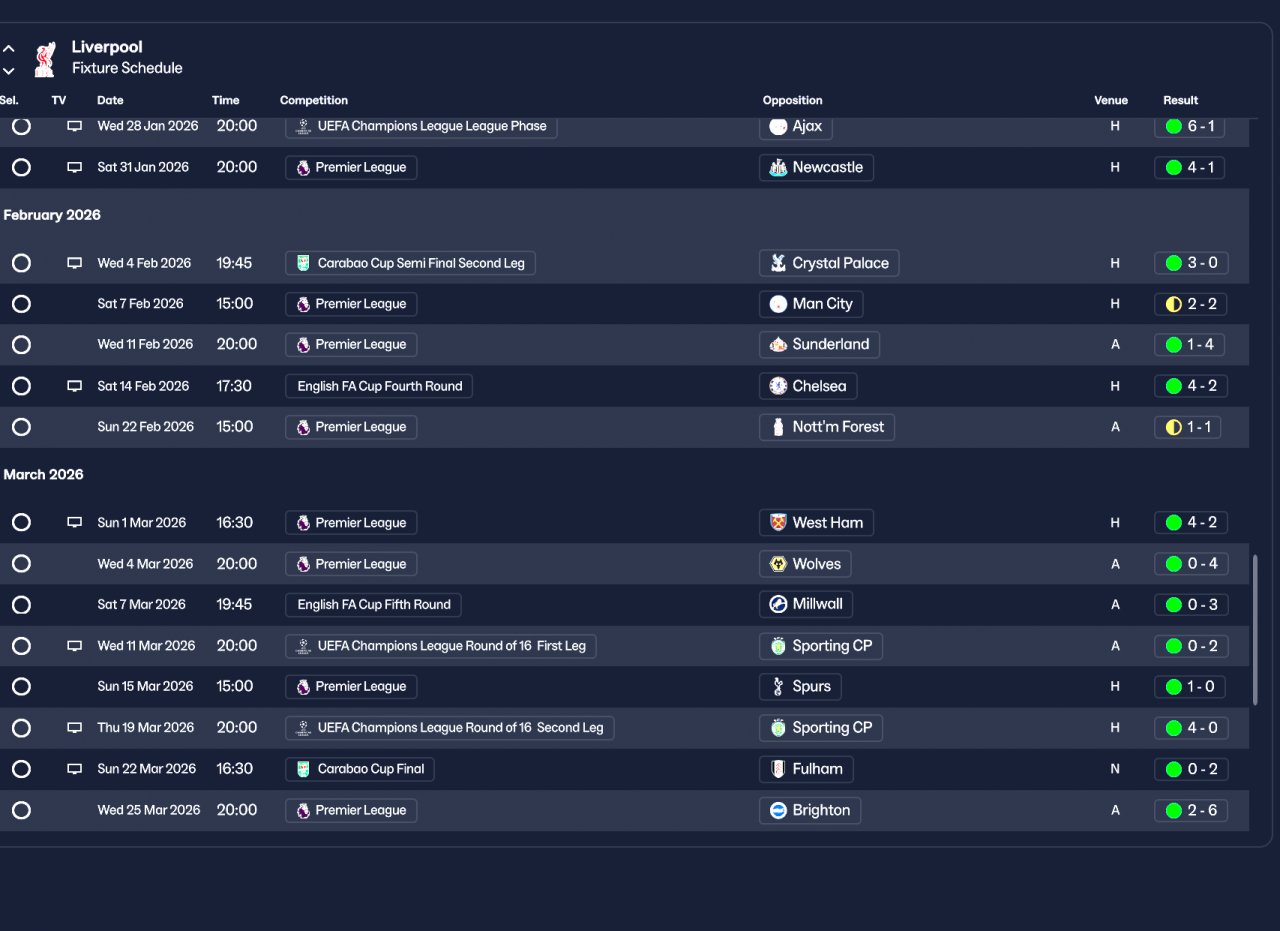1280x931 pixels.
Task: Click the March 2026 month heading
Action: click(x=44, y=475)
